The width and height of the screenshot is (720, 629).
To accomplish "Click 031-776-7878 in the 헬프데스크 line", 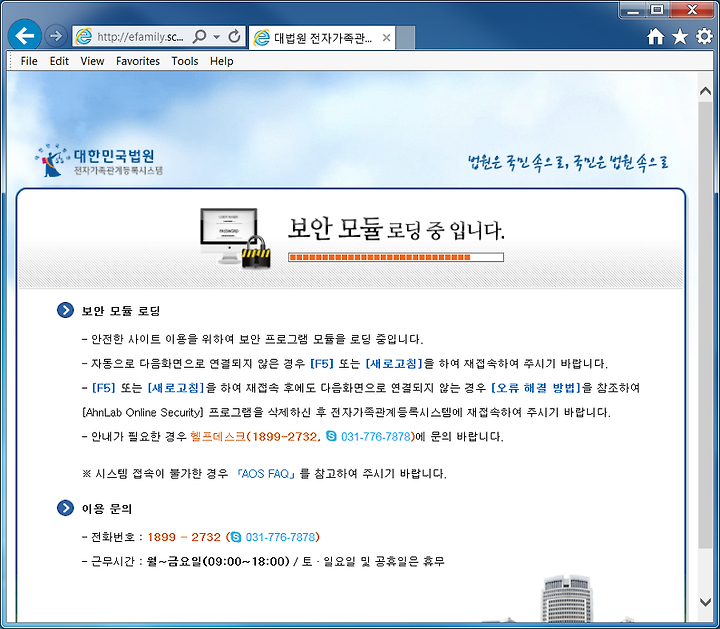I will coord(376,436).
